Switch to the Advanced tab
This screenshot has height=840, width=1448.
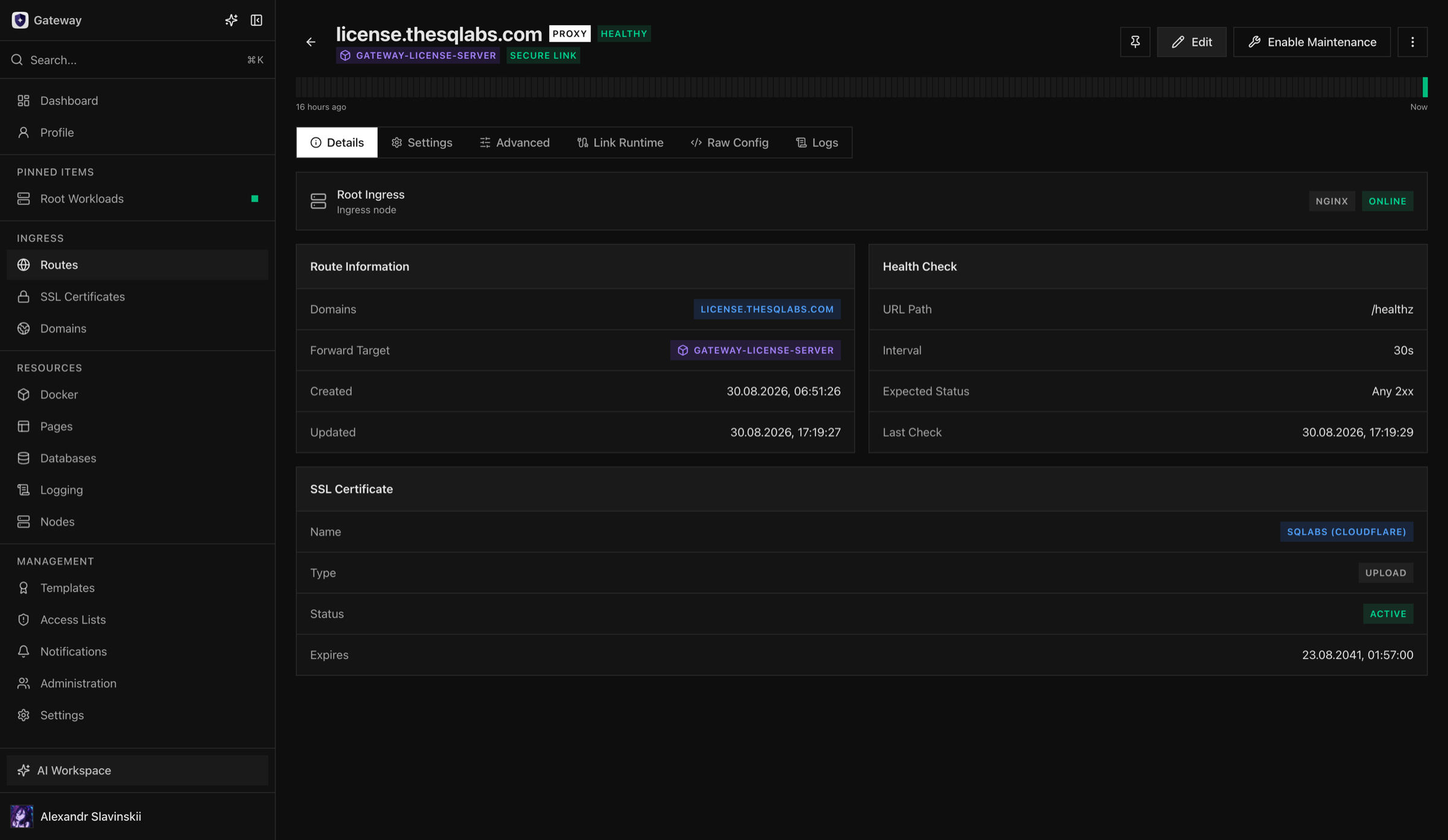pos(515,142)
